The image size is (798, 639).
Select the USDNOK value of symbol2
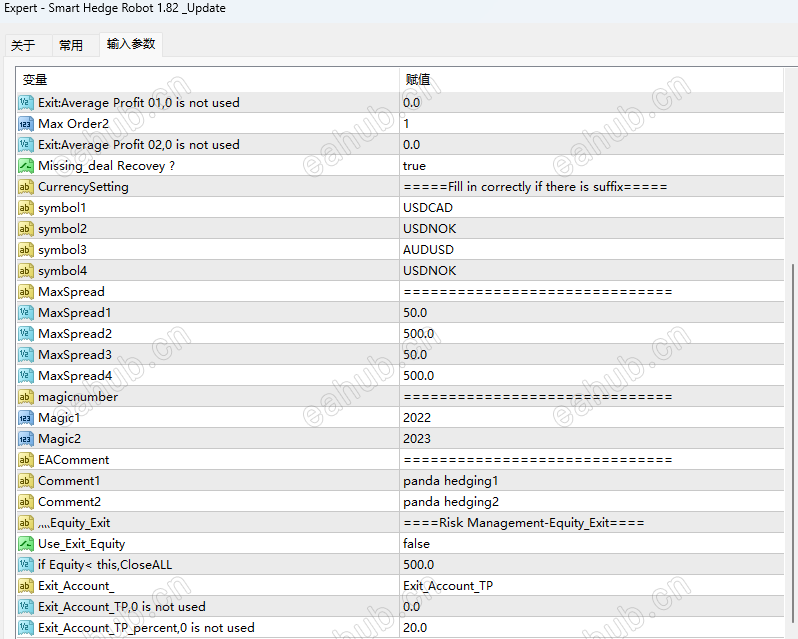tap(430, 228)
